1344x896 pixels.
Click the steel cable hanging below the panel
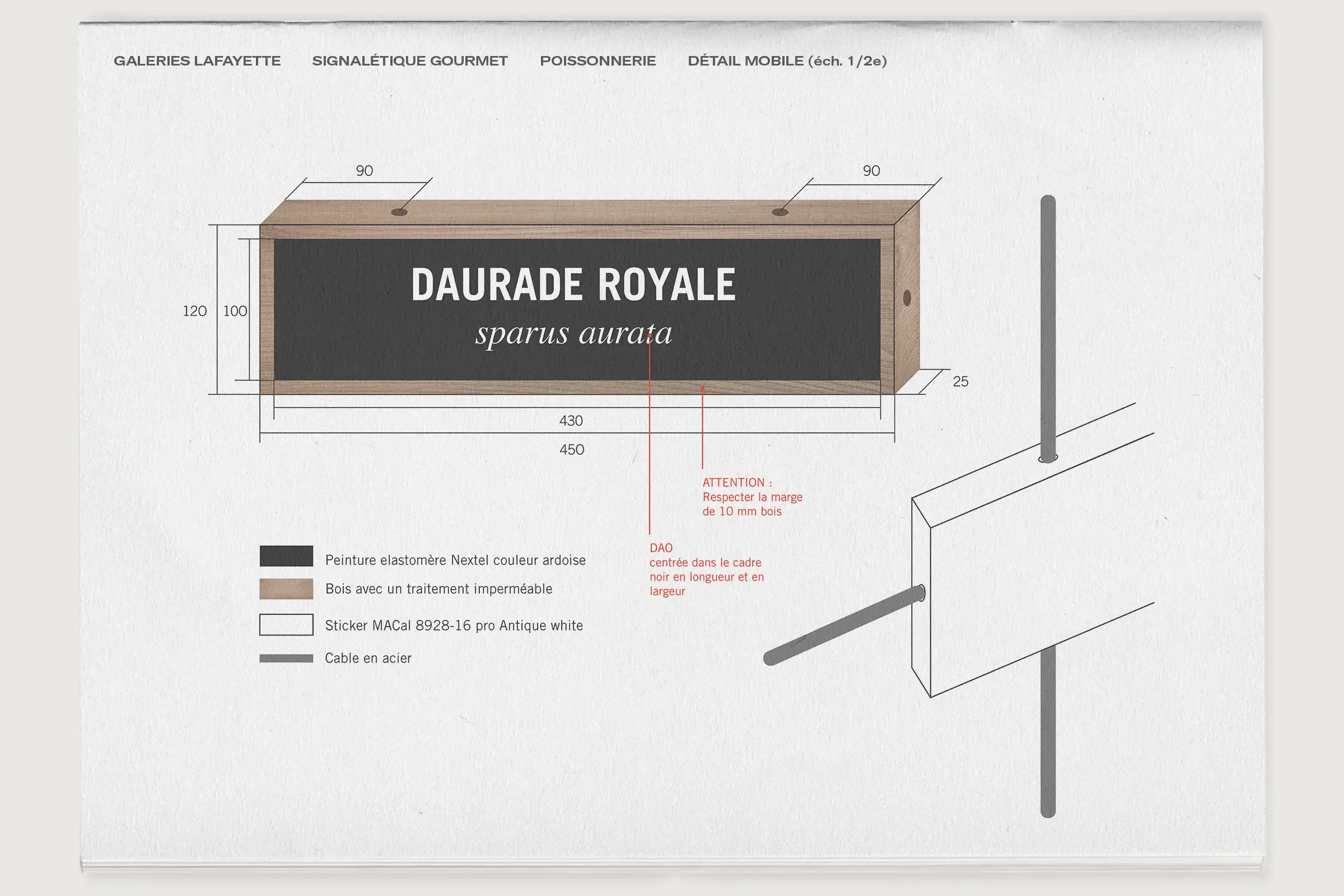tap(1048, 731)
